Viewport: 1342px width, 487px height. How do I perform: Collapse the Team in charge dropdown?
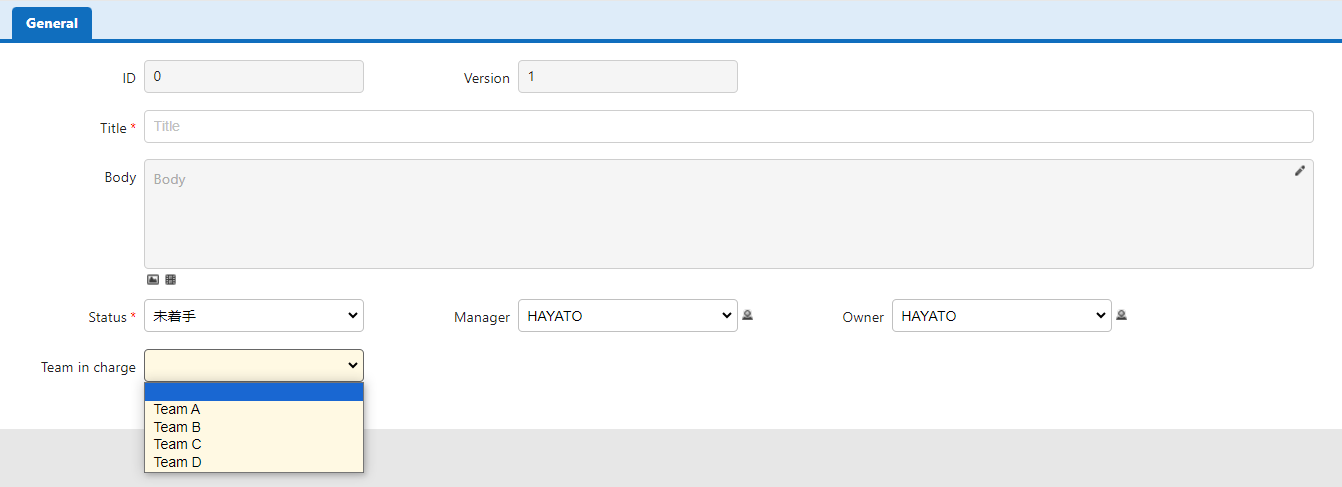click(x=254, y=366)
